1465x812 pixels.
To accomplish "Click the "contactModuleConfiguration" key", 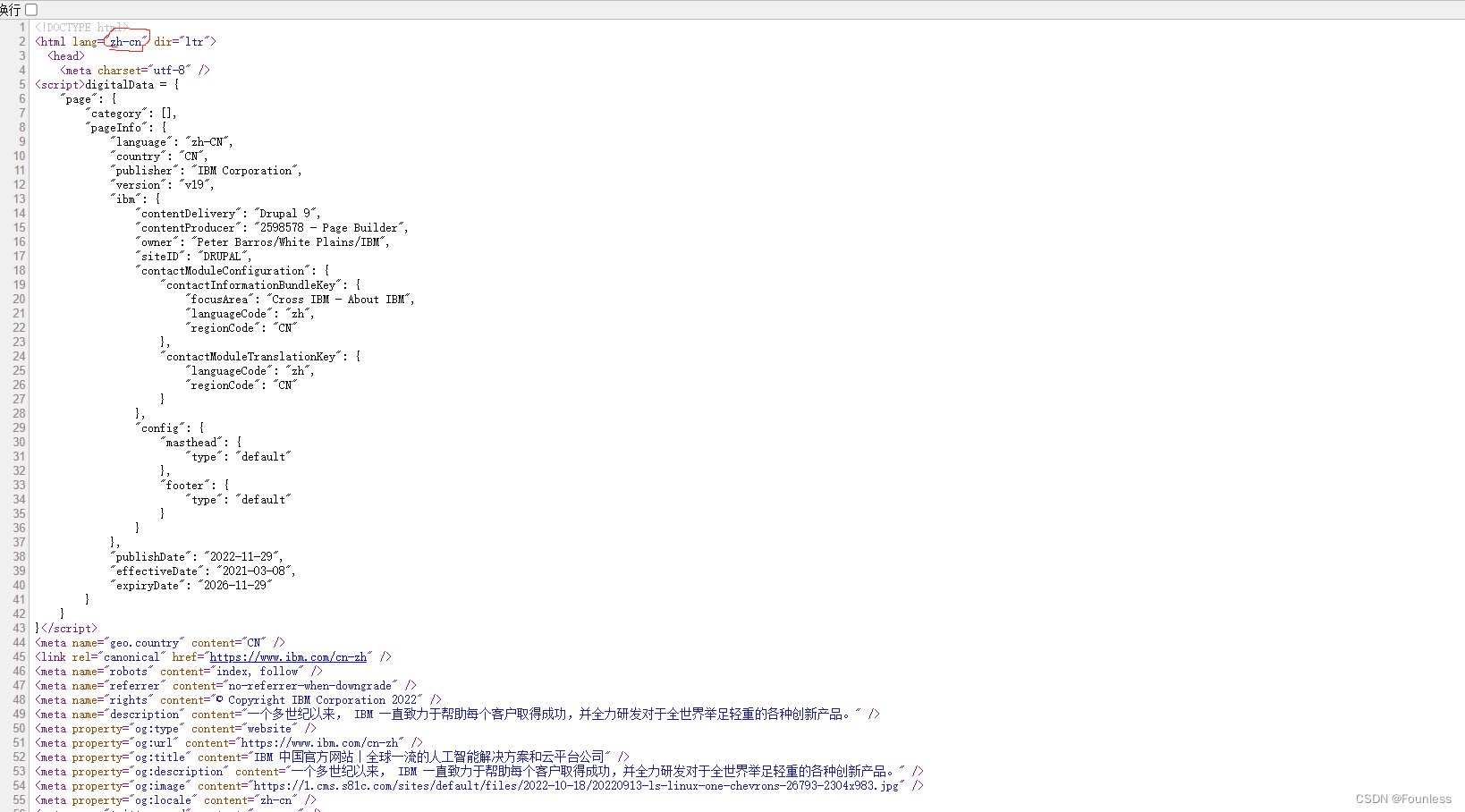I will pyautogui.click(x=223, y=271).
